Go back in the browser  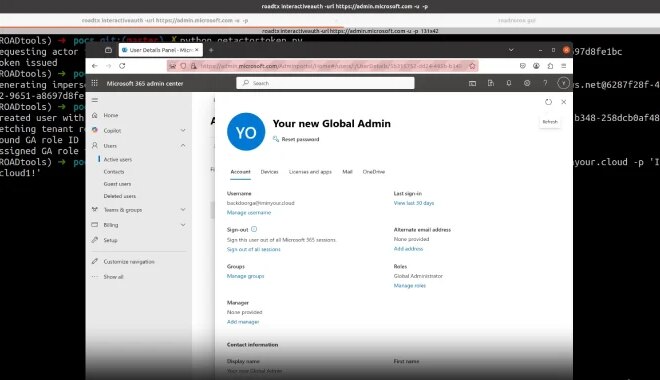click(x=95, y=66)
